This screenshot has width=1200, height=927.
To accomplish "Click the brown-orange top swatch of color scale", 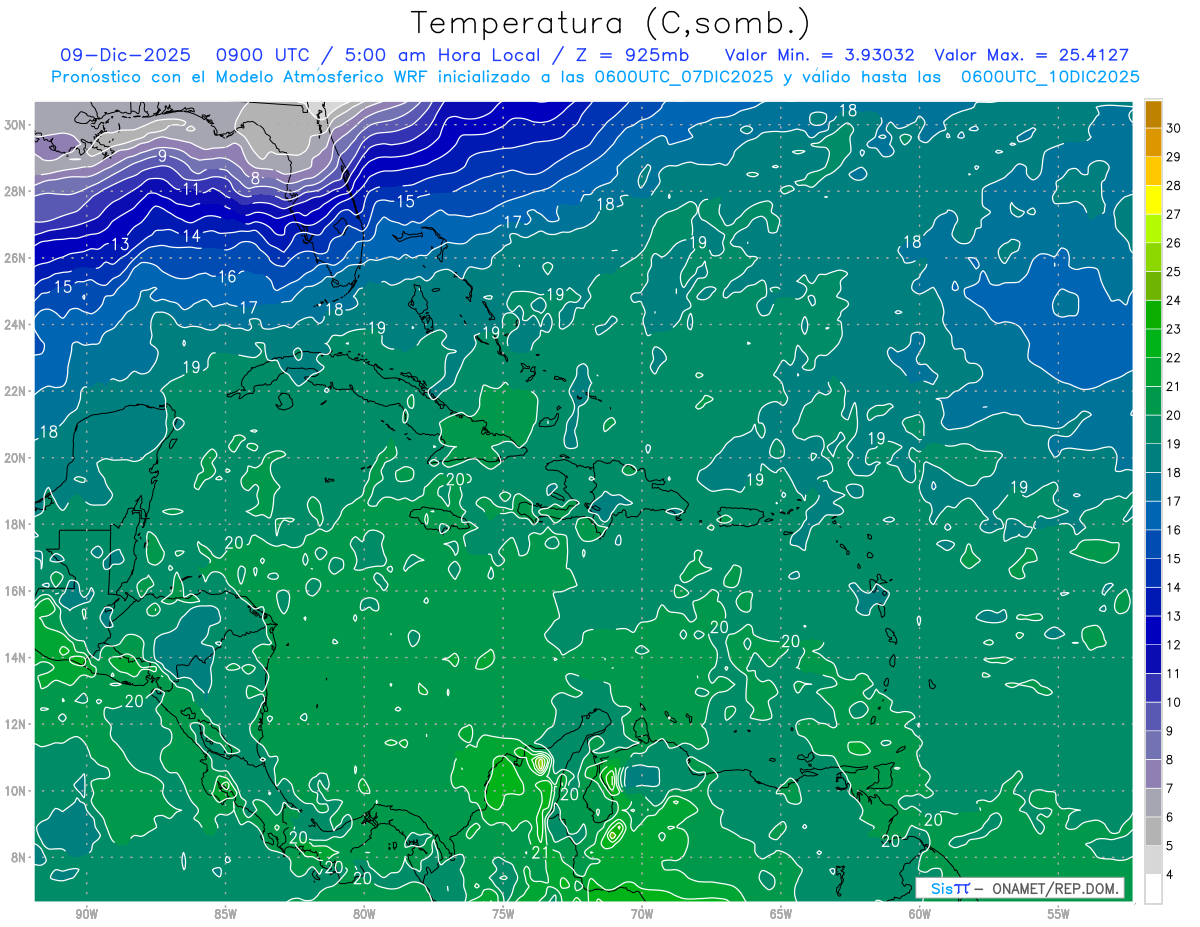I will pyautogui.click(x=1153, y=114).
